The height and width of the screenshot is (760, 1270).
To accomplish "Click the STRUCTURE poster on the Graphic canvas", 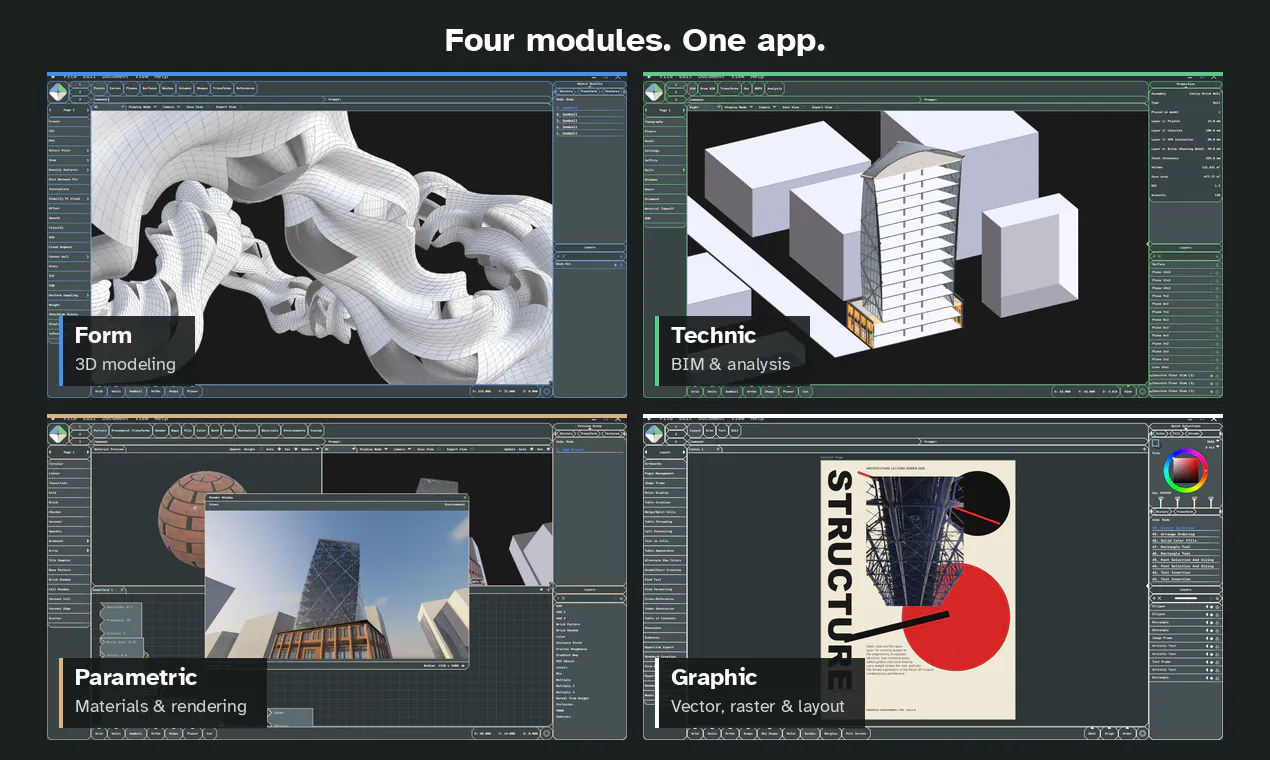I will click(917, 589).
